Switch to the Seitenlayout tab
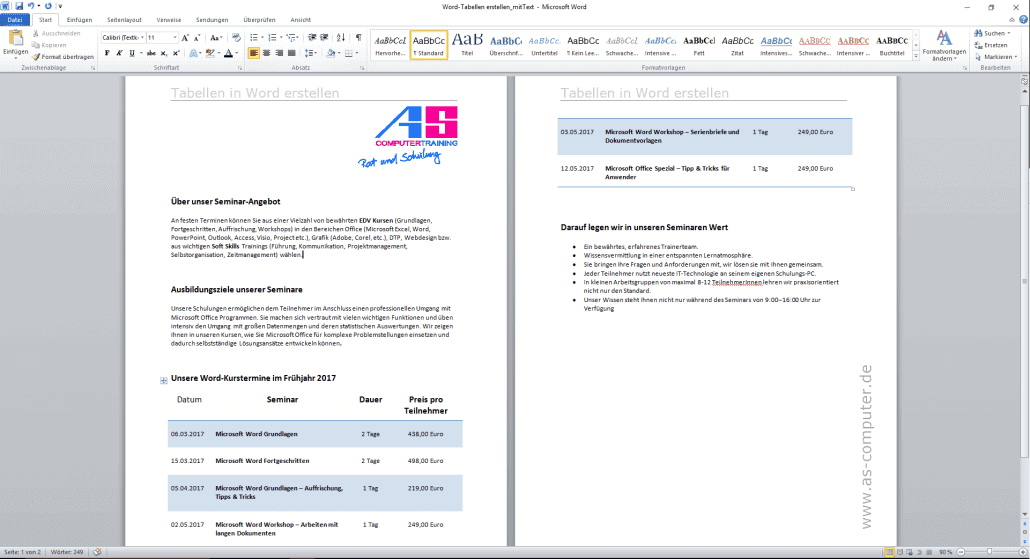Viewport: 1030px width, 559px height. click(124, 20)
